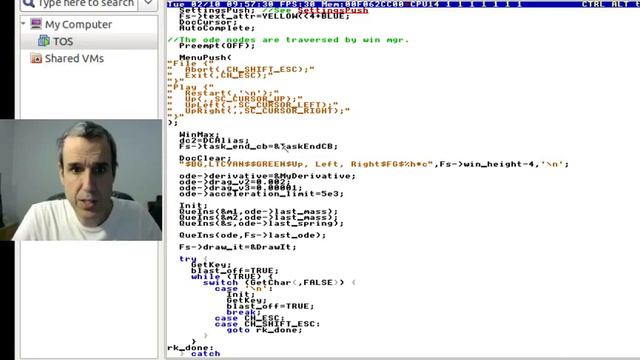Click the 'WinMax;' line
Screen dimensions: 640x360
point(199,134)
